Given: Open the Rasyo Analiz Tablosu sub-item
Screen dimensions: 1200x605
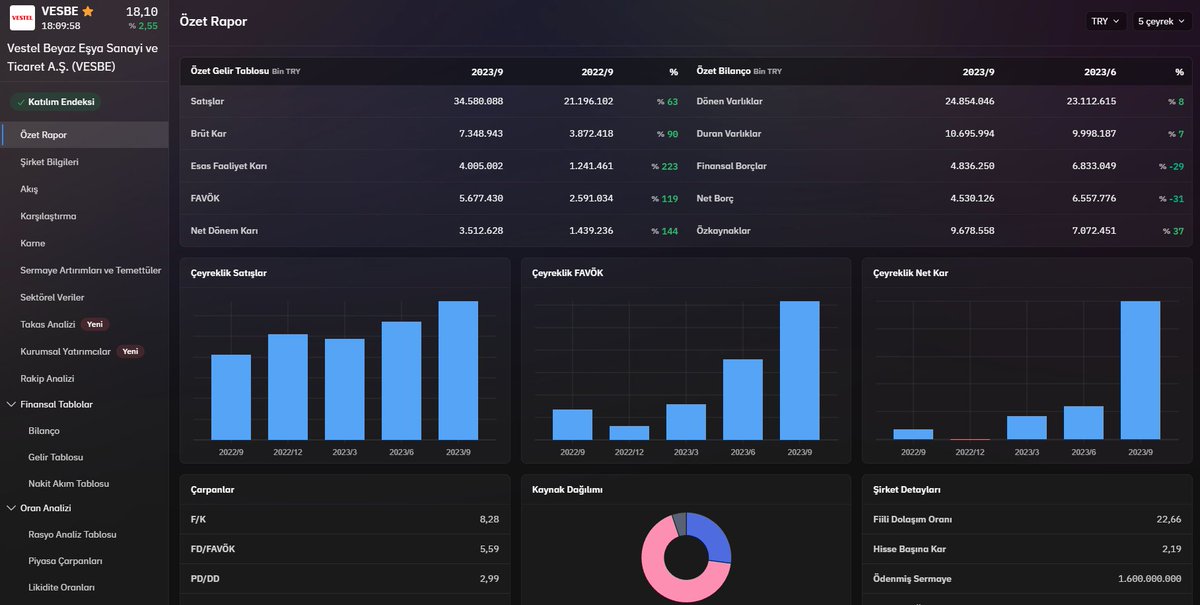Looking at the screenshot, I should point(72,534).
